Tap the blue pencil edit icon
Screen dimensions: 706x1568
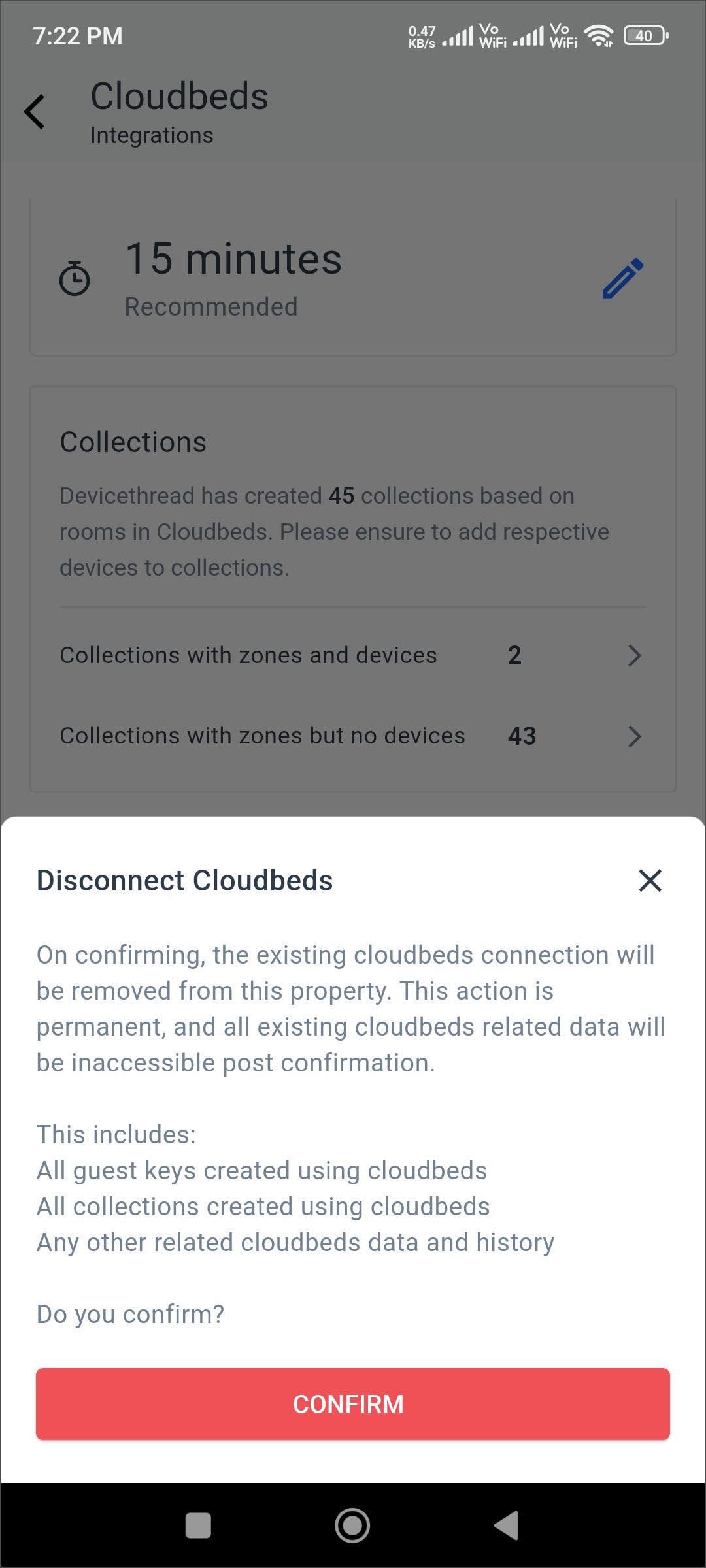tap(622, 278)
